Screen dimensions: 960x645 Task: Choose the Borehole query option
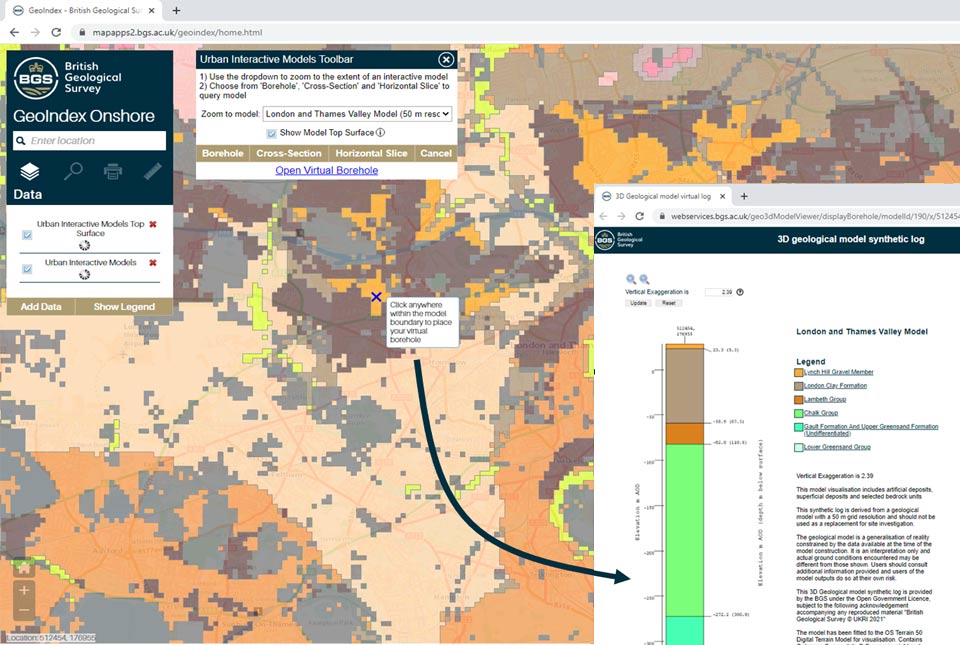pyautogui.click(x=223, y=154)
